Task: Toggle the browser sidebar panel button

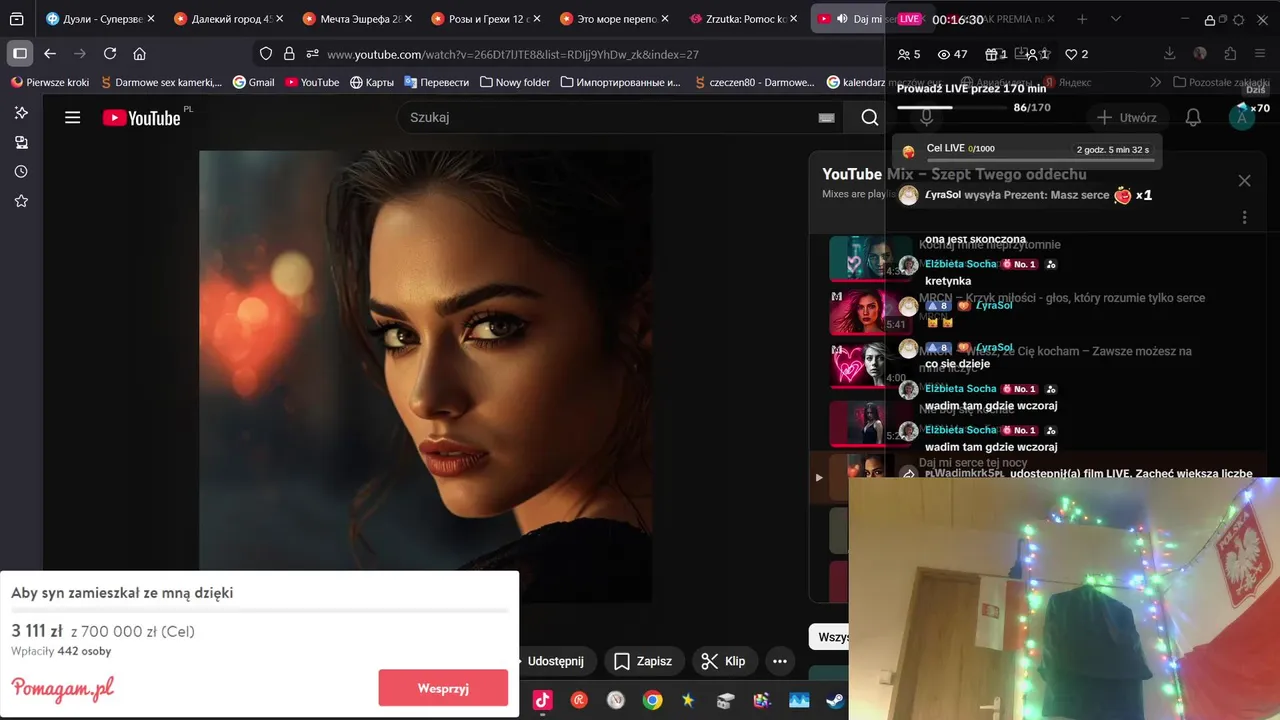Action: click(x=19, y=54)
